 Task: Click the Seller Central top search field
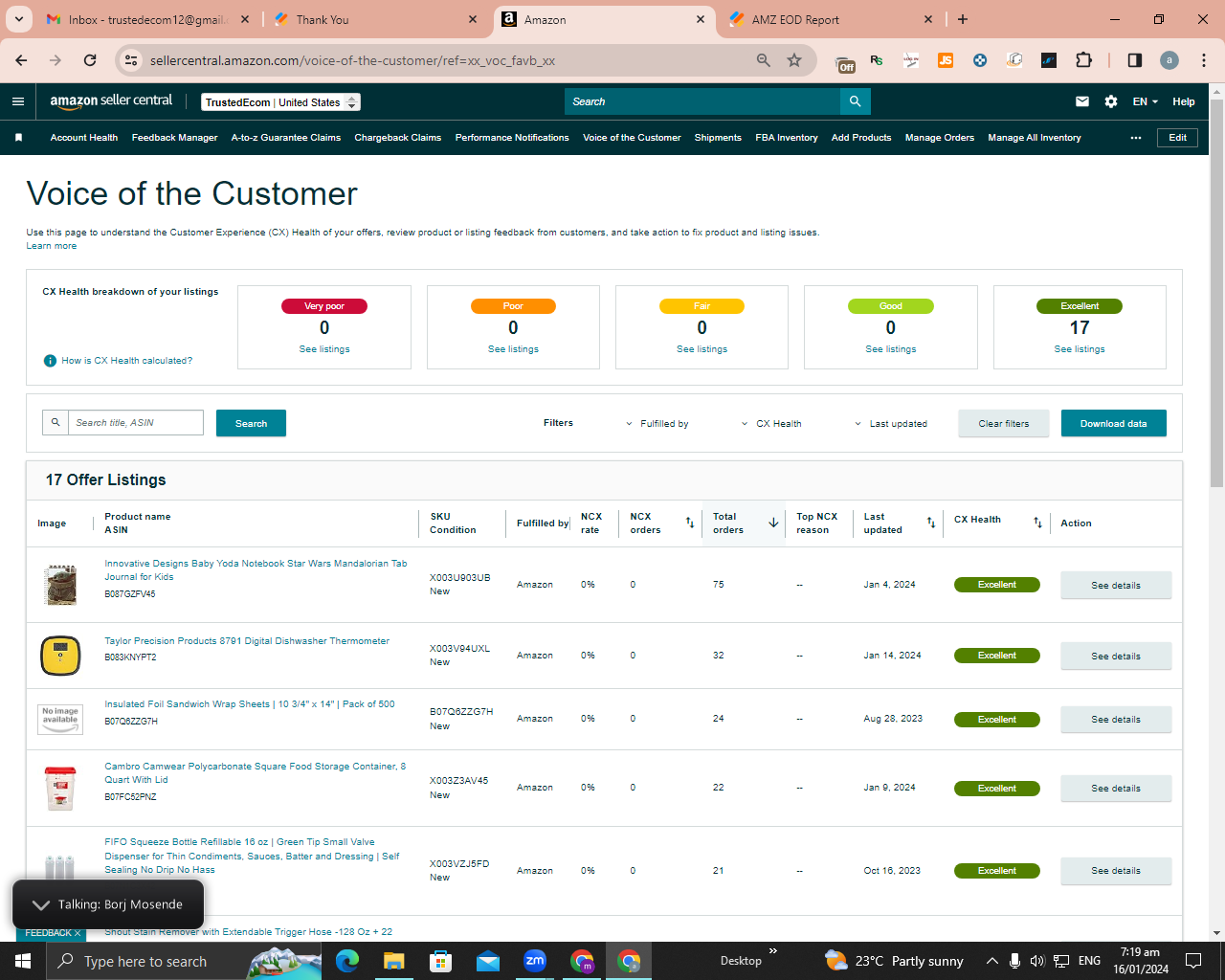point(702,101)
